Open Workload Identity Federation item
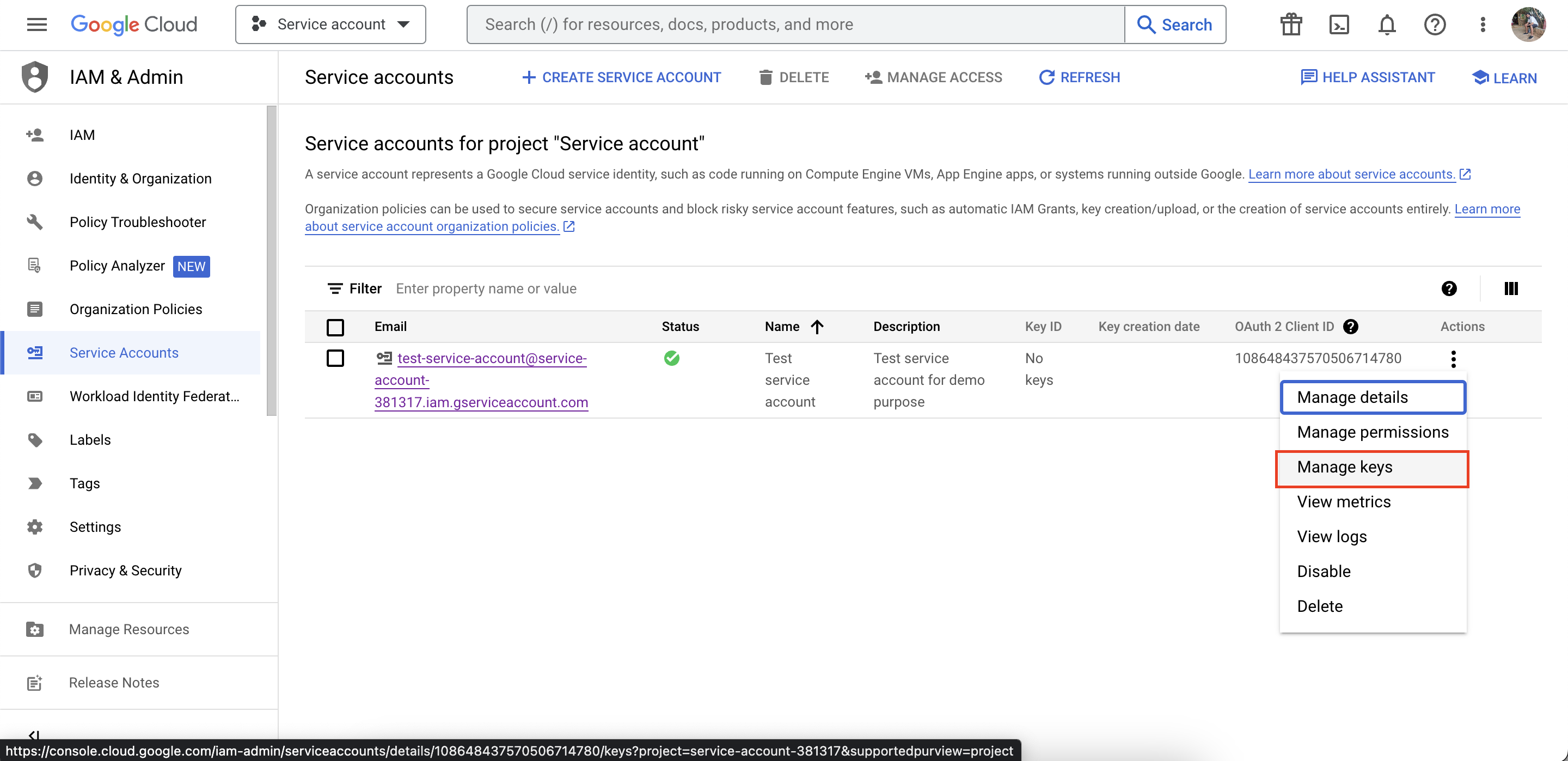Image resolution: width=1568 pixels, height=761 pixels. 131,396
